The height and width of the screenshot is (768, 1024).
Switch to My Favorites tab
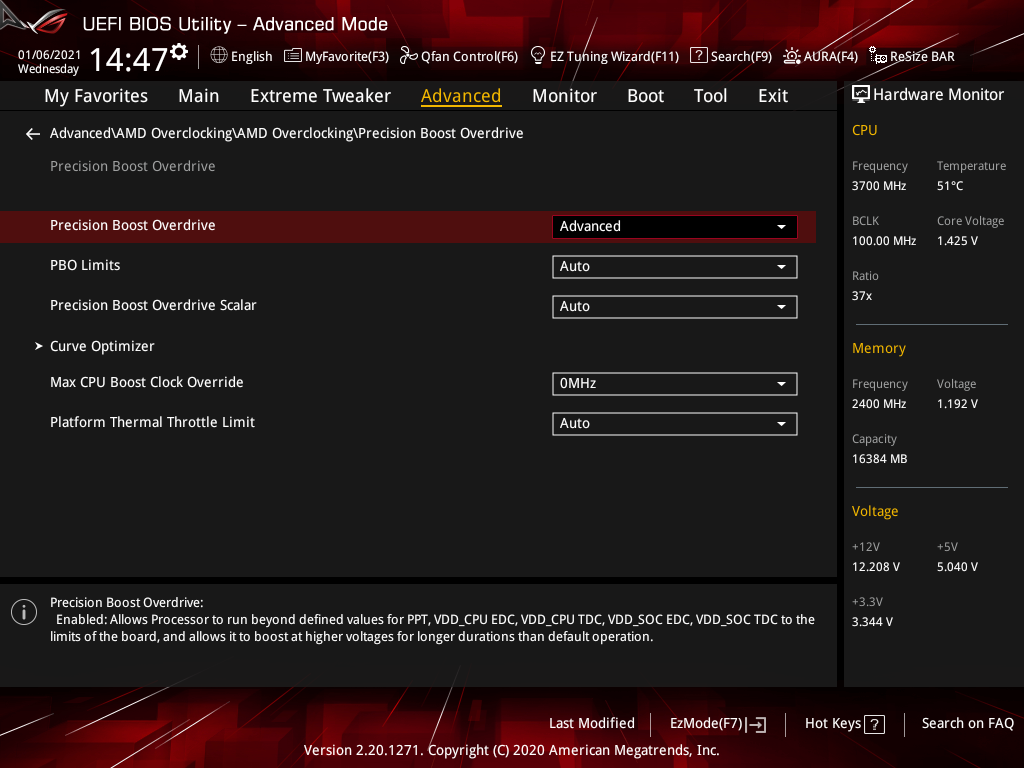pyautogui.click(x=96, y=96)
